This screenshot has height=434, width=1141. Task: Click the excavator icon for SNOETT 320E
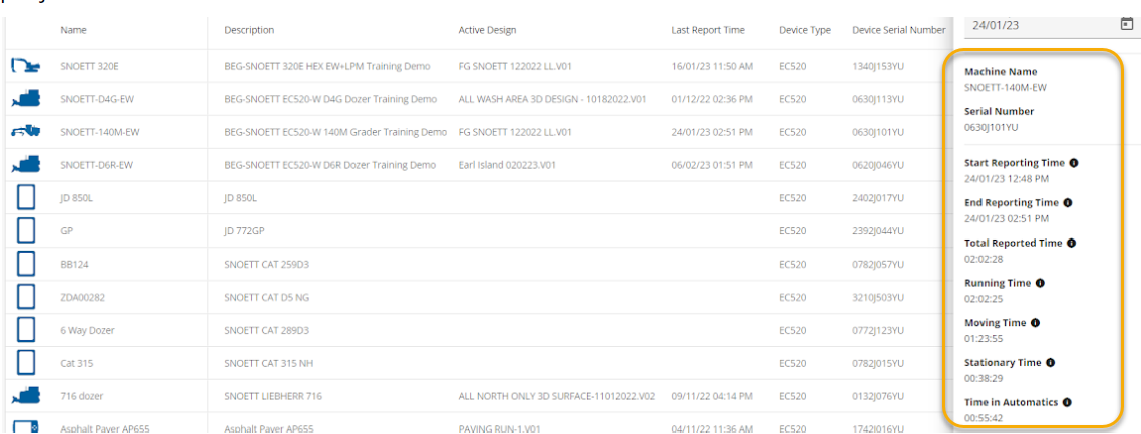point(26,66)
